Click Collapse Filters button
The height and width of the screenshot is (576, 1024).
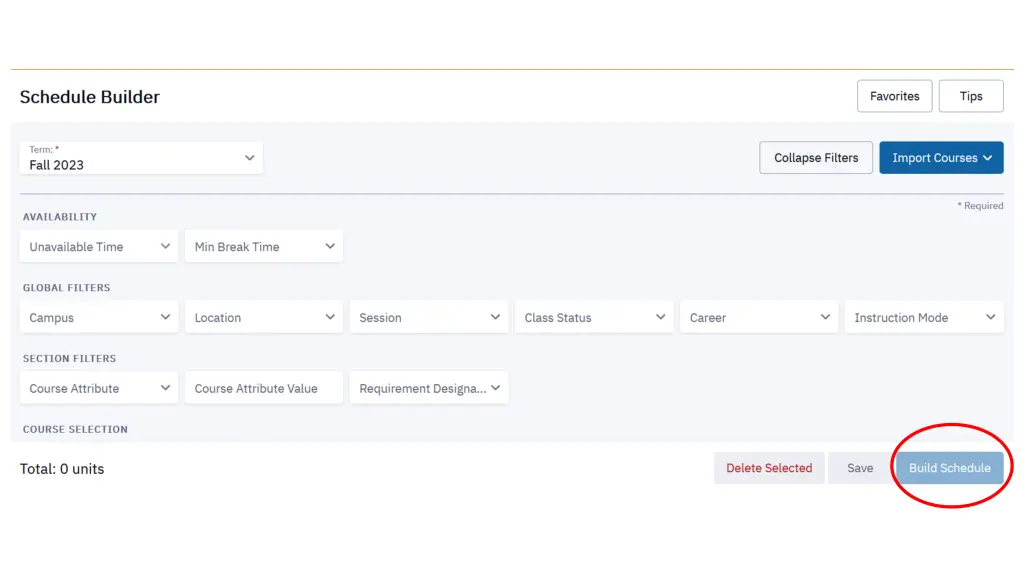(816, 157)
